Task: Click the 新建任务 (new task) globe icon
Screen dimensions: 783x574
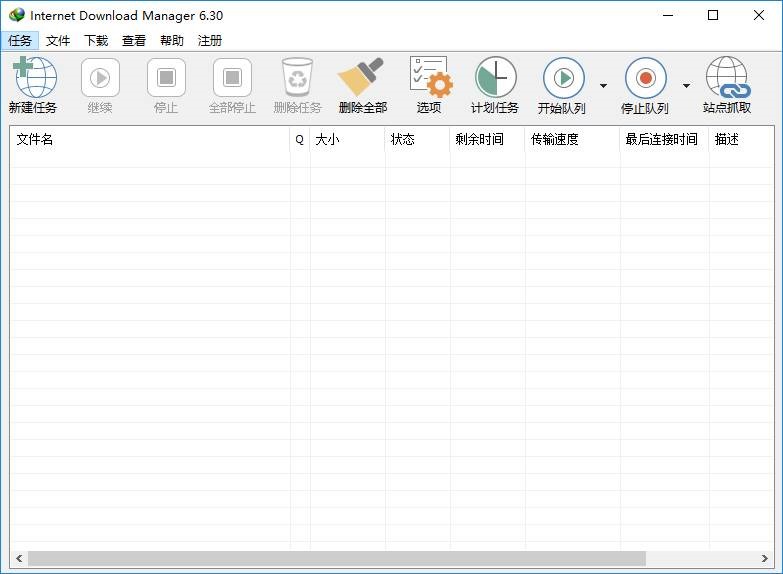Action: pos(34,77)
